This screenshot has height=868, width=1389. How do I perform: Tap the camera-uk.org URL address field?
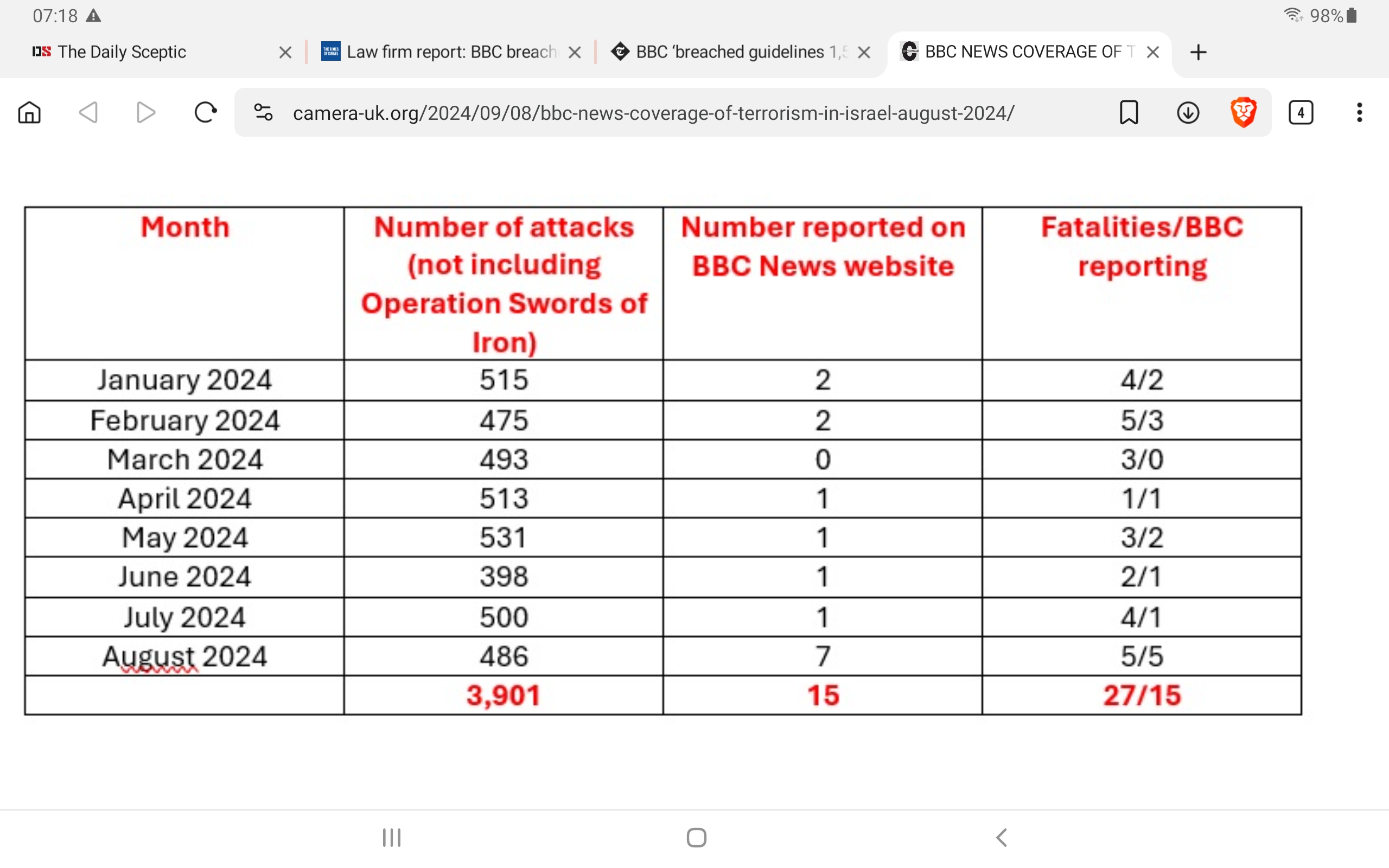tap(653, 113)
